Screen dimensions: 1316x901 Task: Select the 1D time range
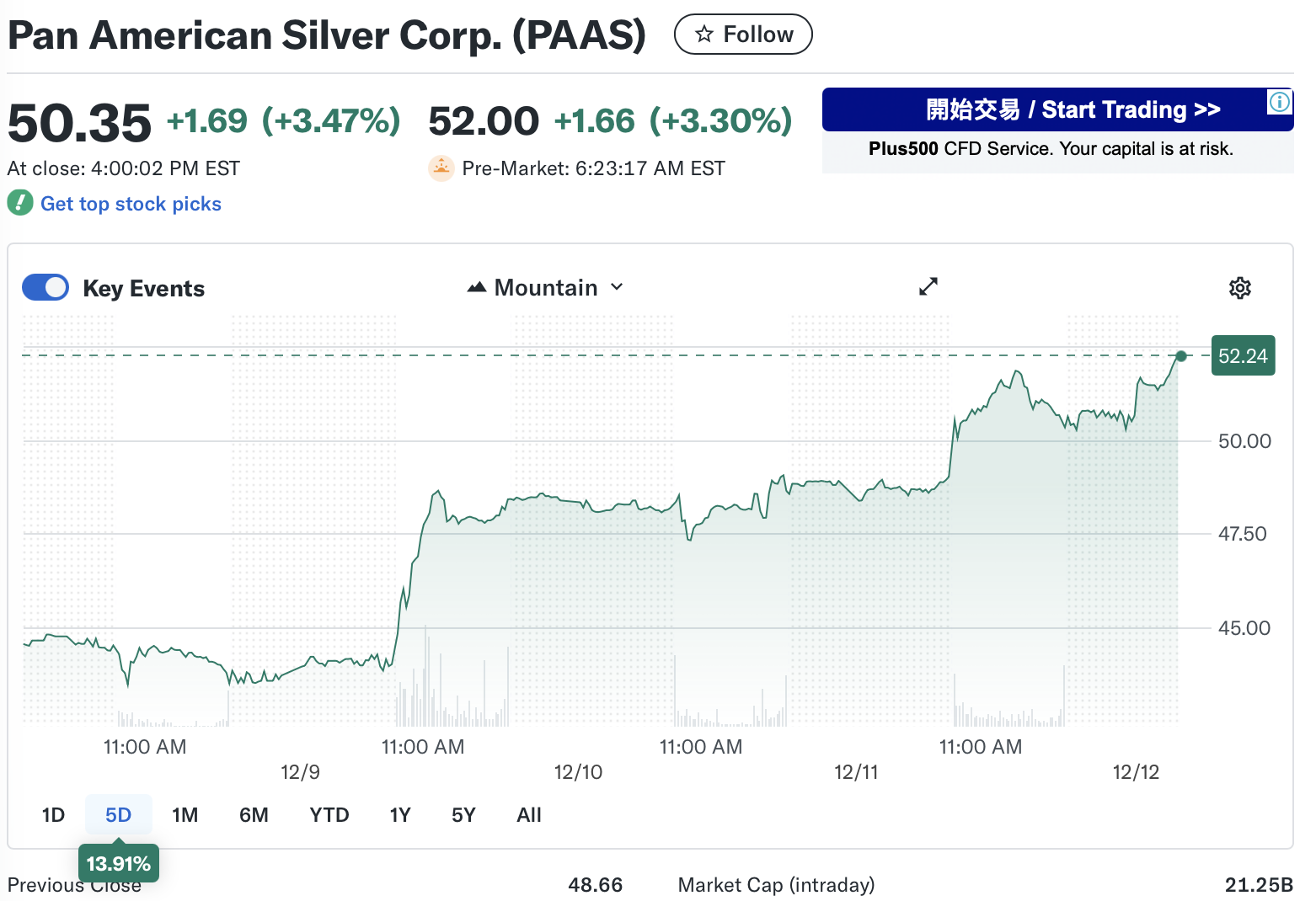point(53,815)
